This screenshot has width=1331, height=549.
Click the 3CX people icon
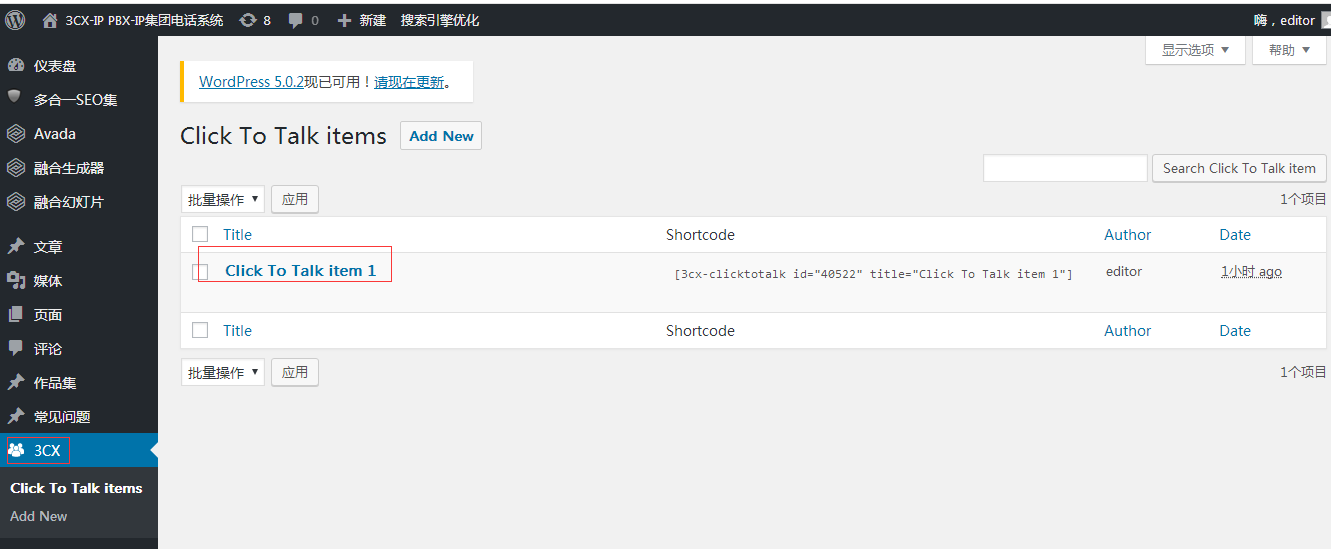16,451
